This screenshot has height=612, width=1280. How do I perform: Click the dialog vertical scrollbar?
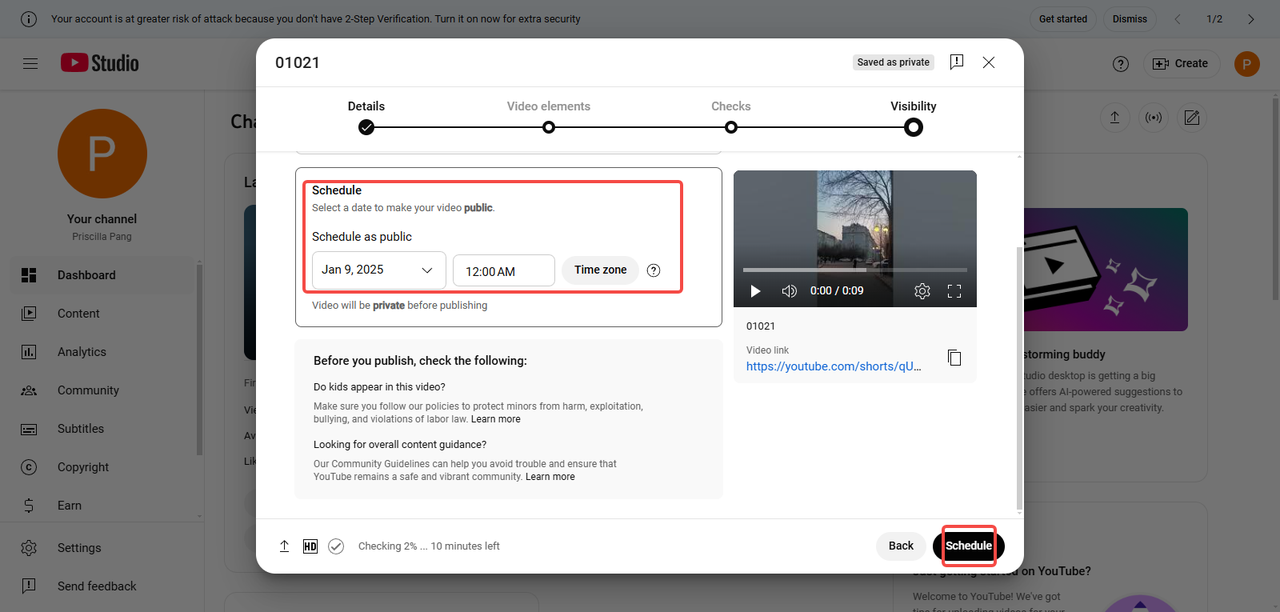1019,377
